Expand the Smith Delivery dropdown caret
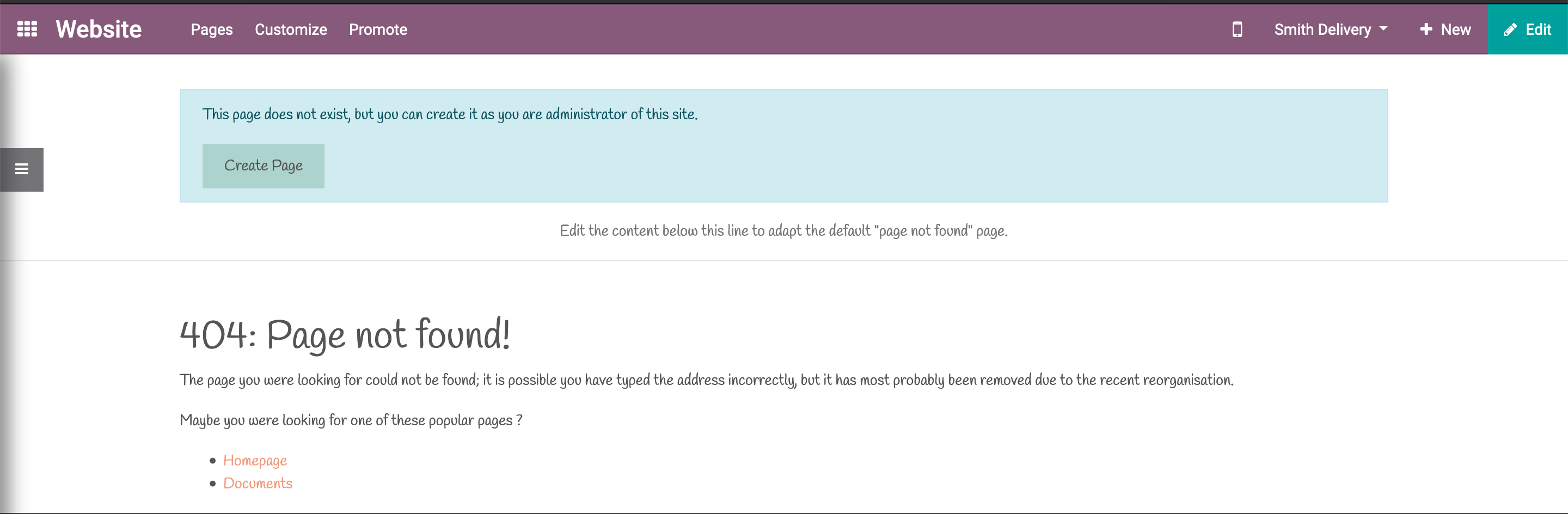The width and height of the screenshot is (1568, 514). point(1383,29)
